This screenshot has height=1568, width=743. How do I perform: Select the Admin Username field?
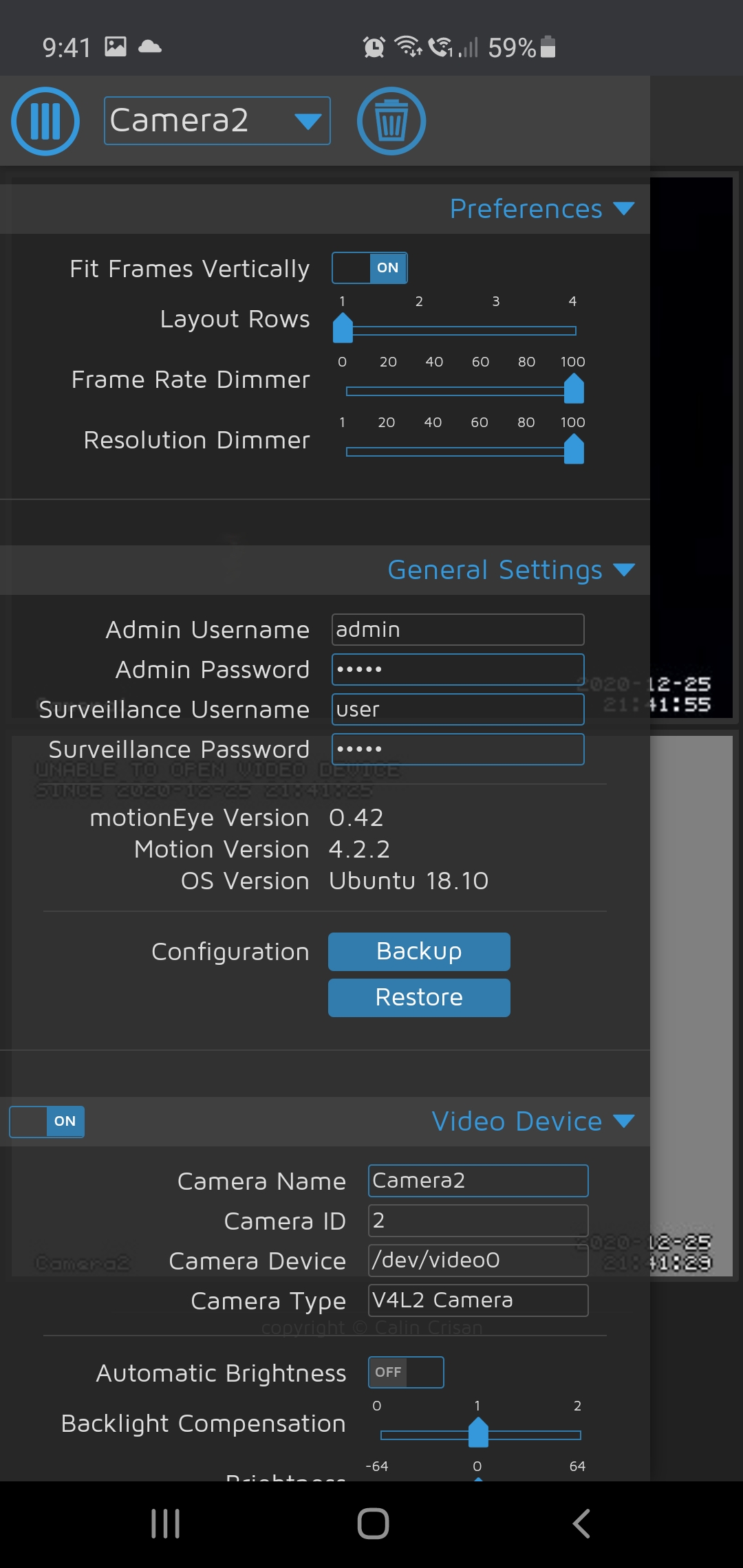(x=456, y=629)
